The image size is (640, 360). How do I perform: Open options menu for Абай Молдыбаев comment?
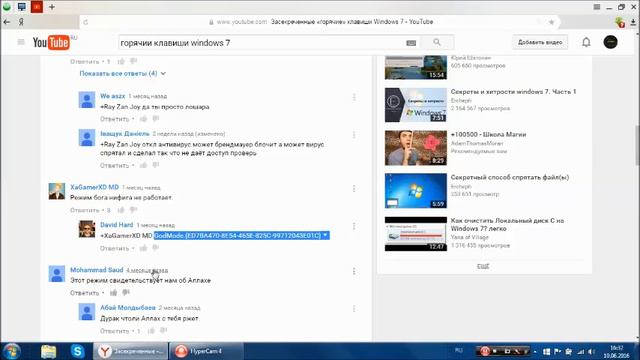354,309
